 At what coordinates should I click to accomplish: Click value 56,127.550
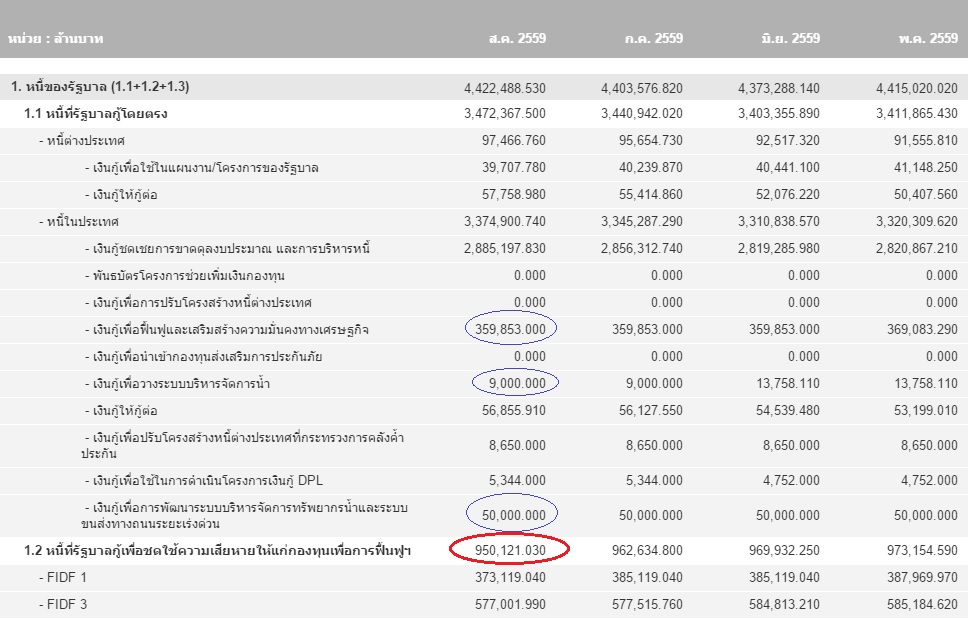click(650, 410)
